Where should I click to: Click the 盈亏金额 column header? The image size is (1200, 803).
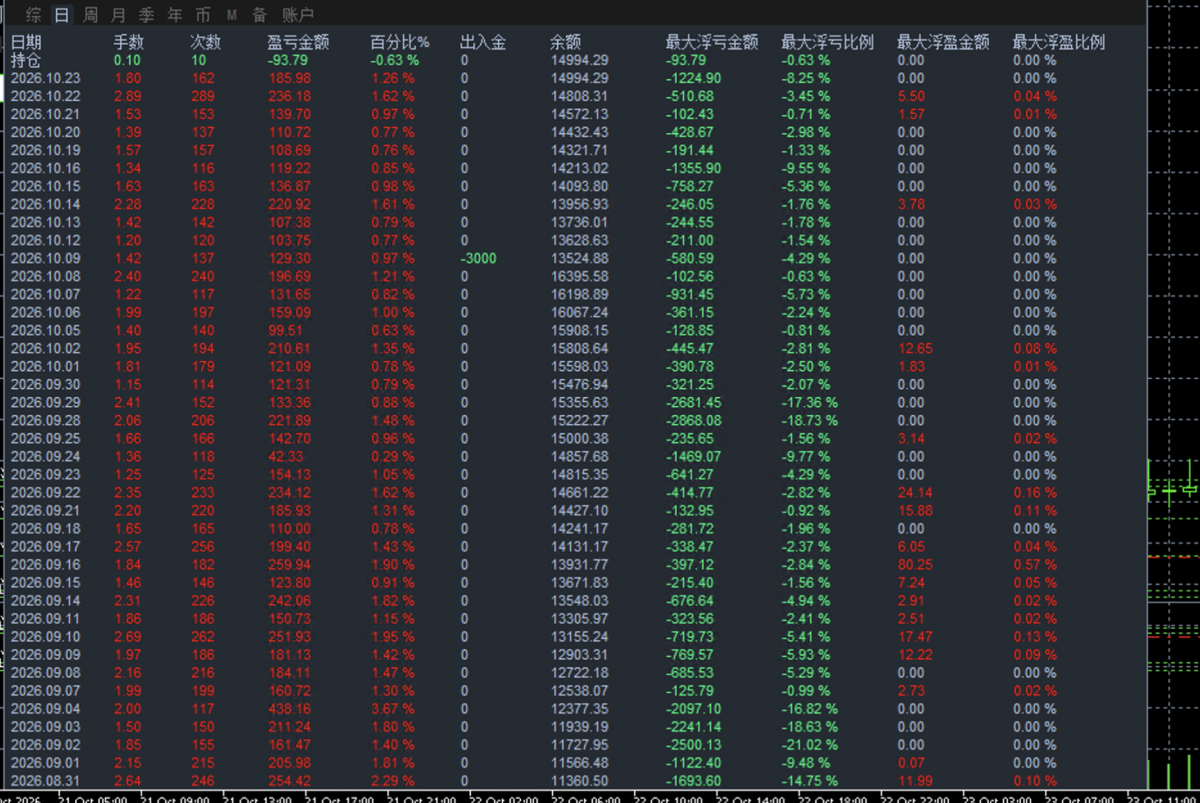click(299, 42)
